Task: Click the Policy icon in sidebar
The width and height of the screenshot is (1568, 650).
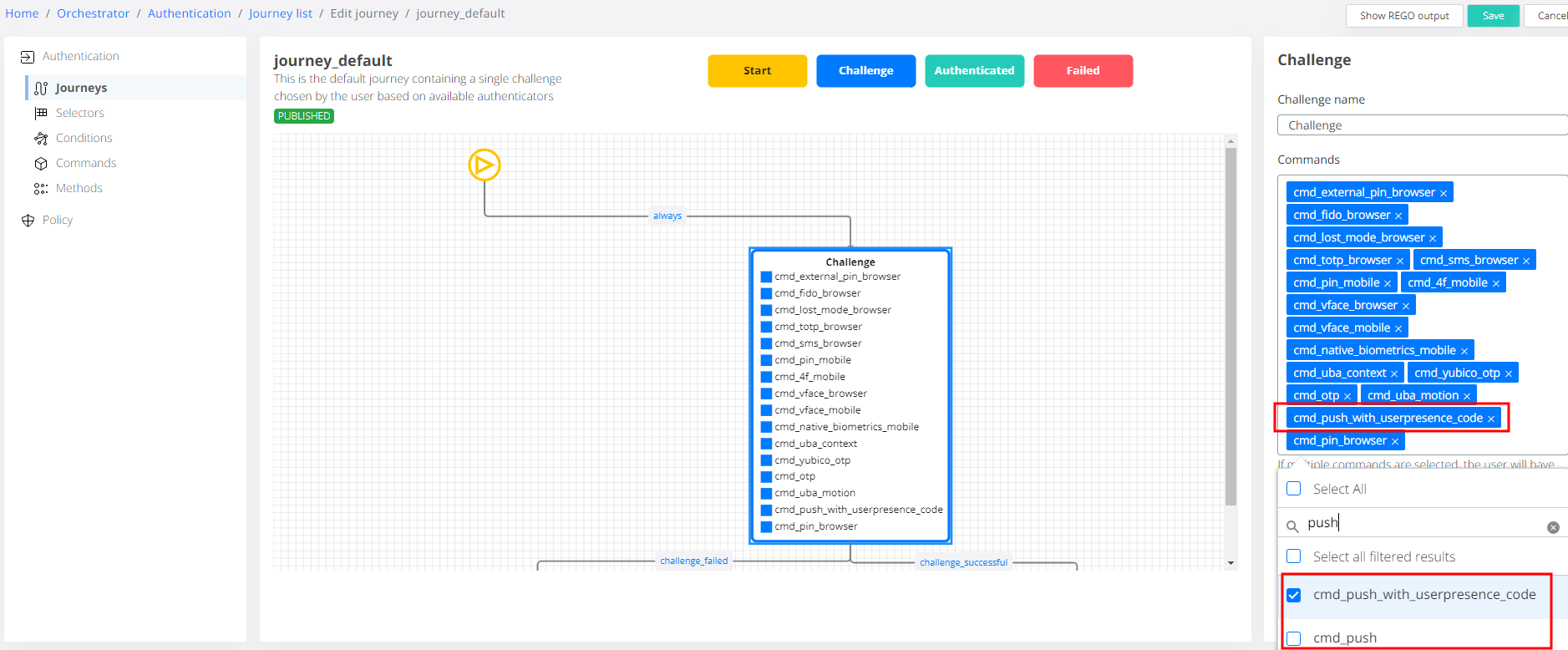Action: point(28,220)
